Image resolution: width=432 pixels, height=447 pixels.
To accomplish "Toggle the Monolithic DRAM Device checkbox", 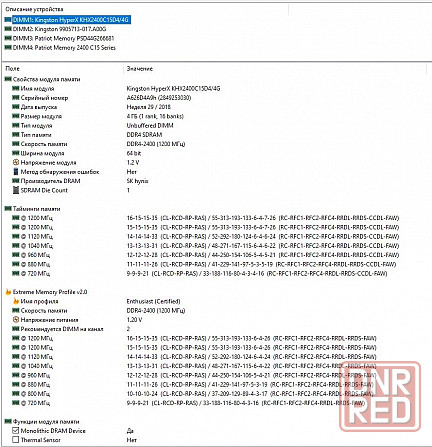I will [x=16, y=431].
